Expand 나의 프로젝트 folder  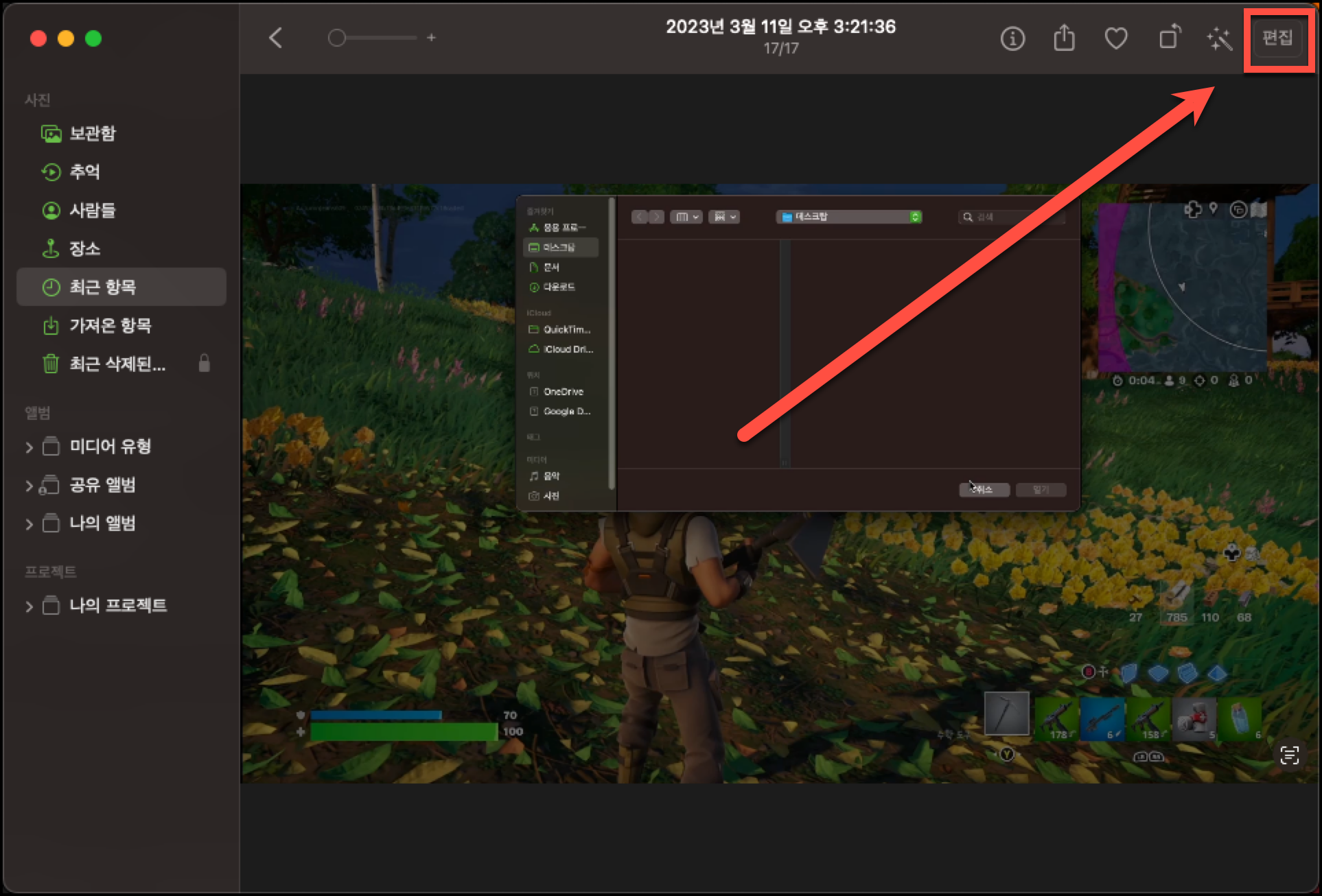tap(29, 606)
